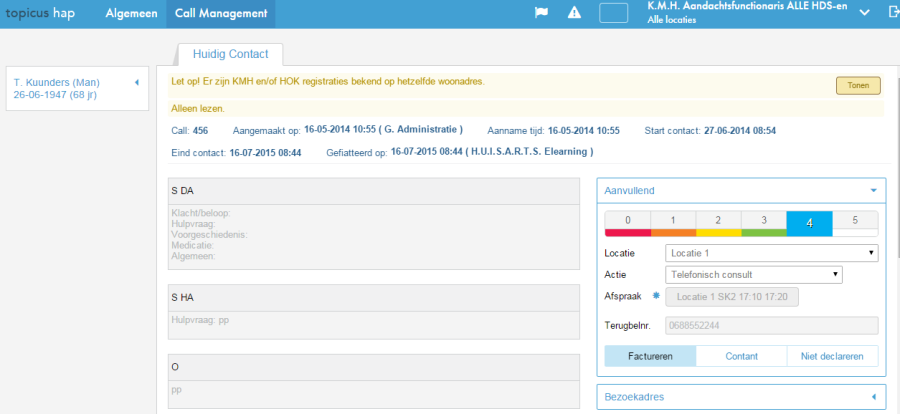Click patient name T. Kuunders

pos(56,82)
